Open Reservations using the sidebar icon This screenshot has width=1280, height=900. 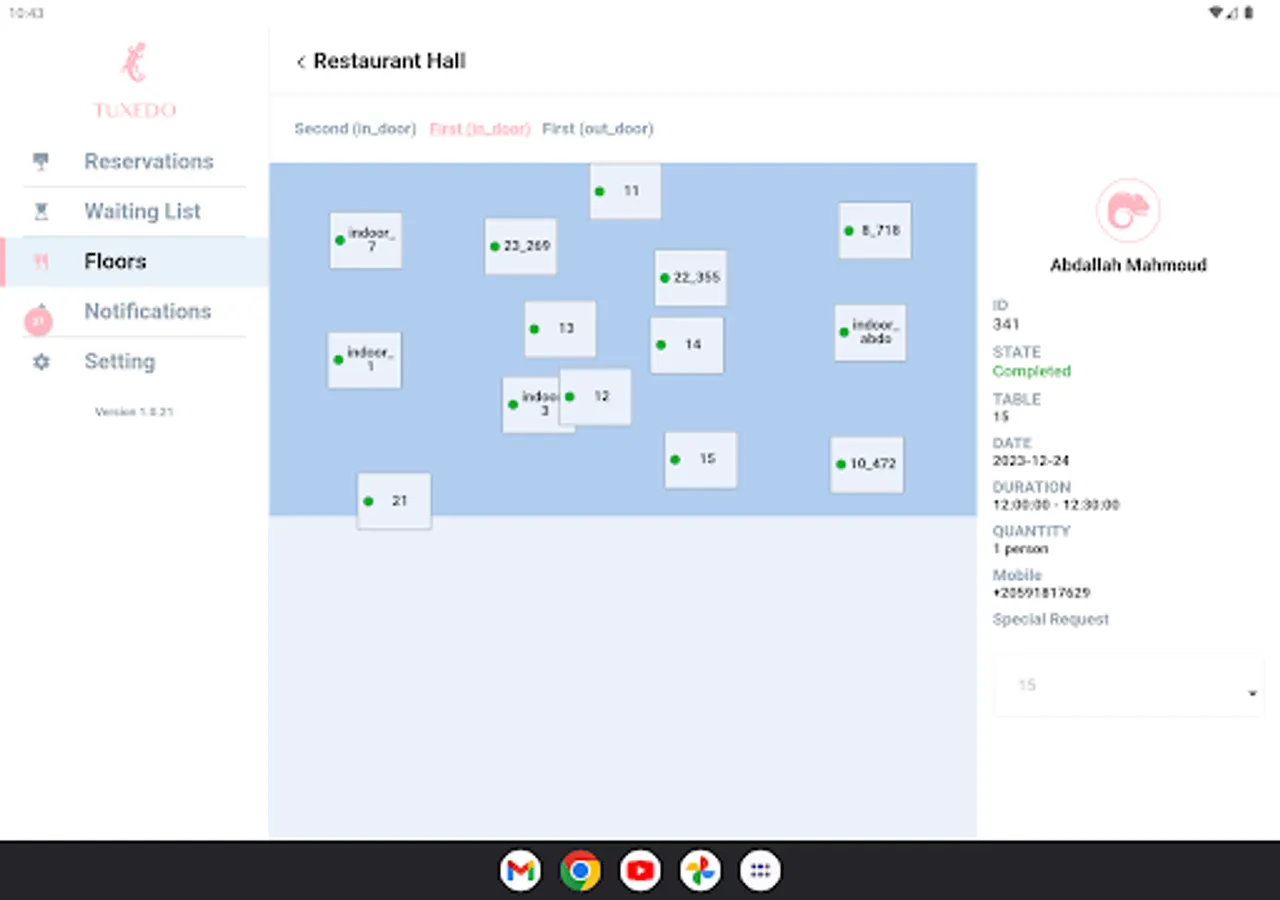(x=40, y=161)
